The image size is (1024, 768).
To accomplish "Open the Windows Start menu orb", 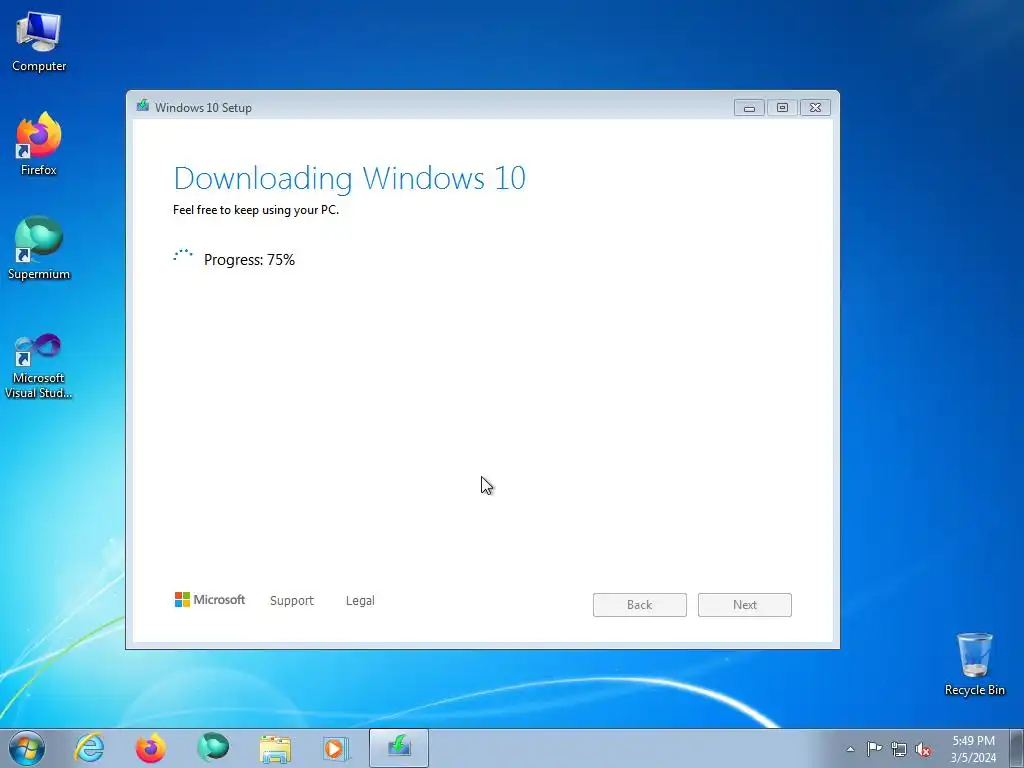I will click(27, 748).
